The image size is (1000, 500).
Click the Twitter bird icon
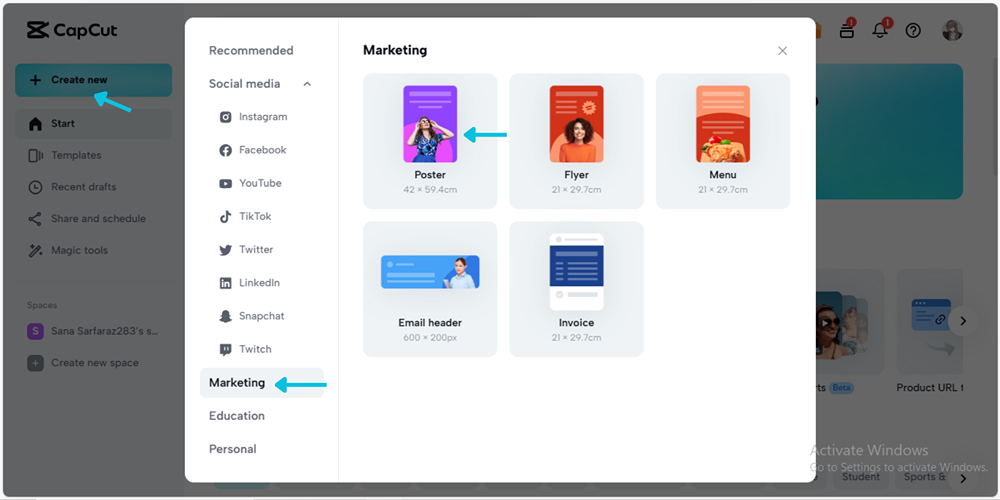coord(225,250)
